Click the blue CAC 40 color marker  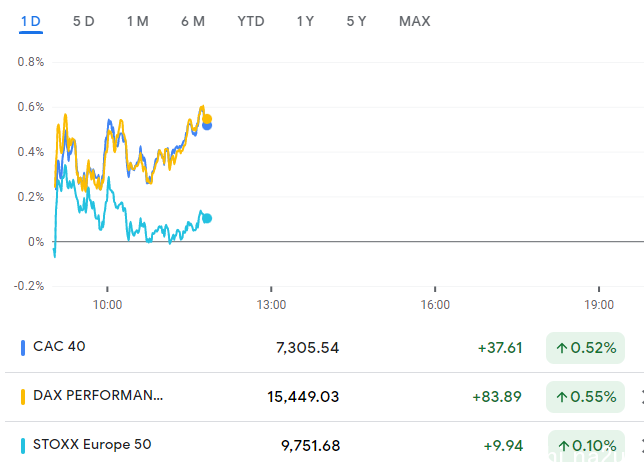tap(23, 348)
